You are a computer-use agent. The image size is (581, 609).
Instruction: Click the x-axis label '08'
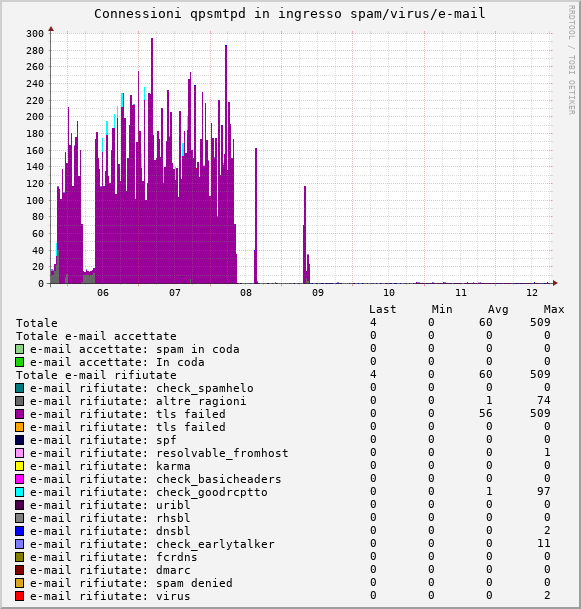246,293
